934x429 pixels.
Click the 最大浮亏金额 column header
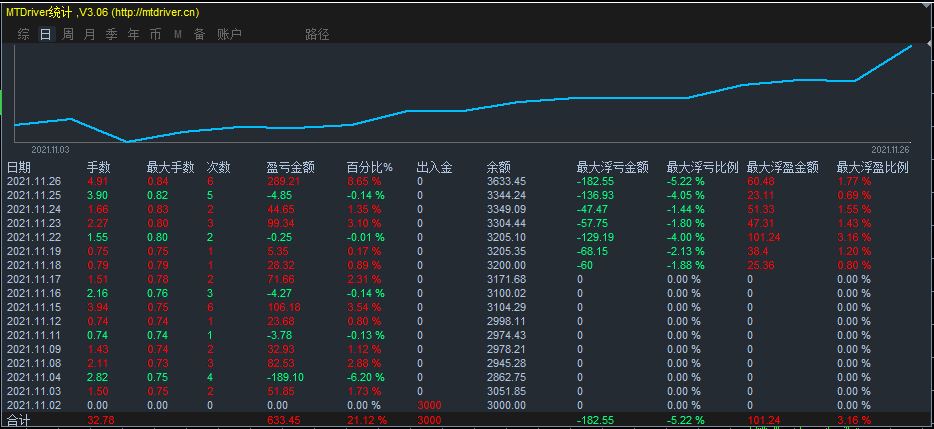point(613,167)
